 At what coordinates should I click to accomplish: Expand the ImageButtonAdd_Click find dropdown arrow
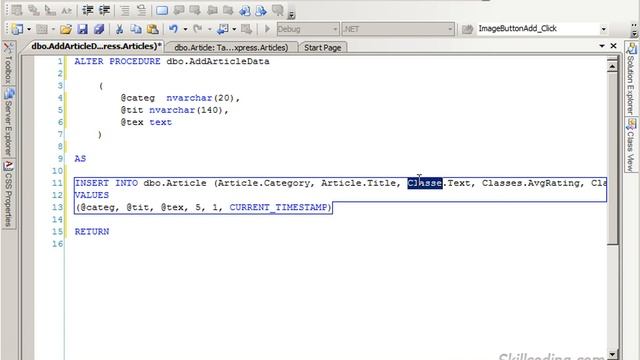(603, 29)
